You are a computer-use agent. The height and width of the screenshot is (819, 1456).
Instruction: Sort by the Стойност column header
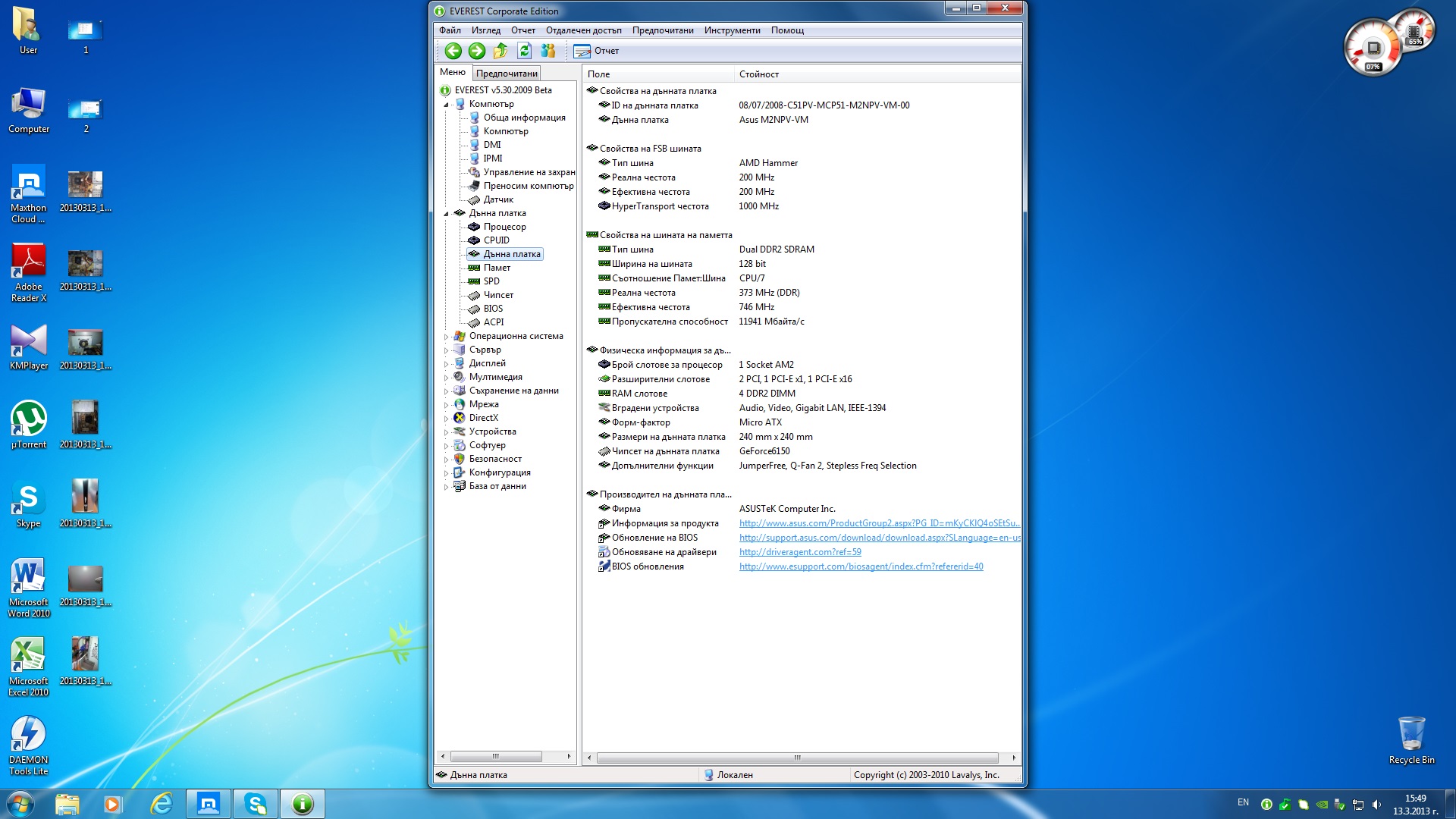(x=759, y=74)
